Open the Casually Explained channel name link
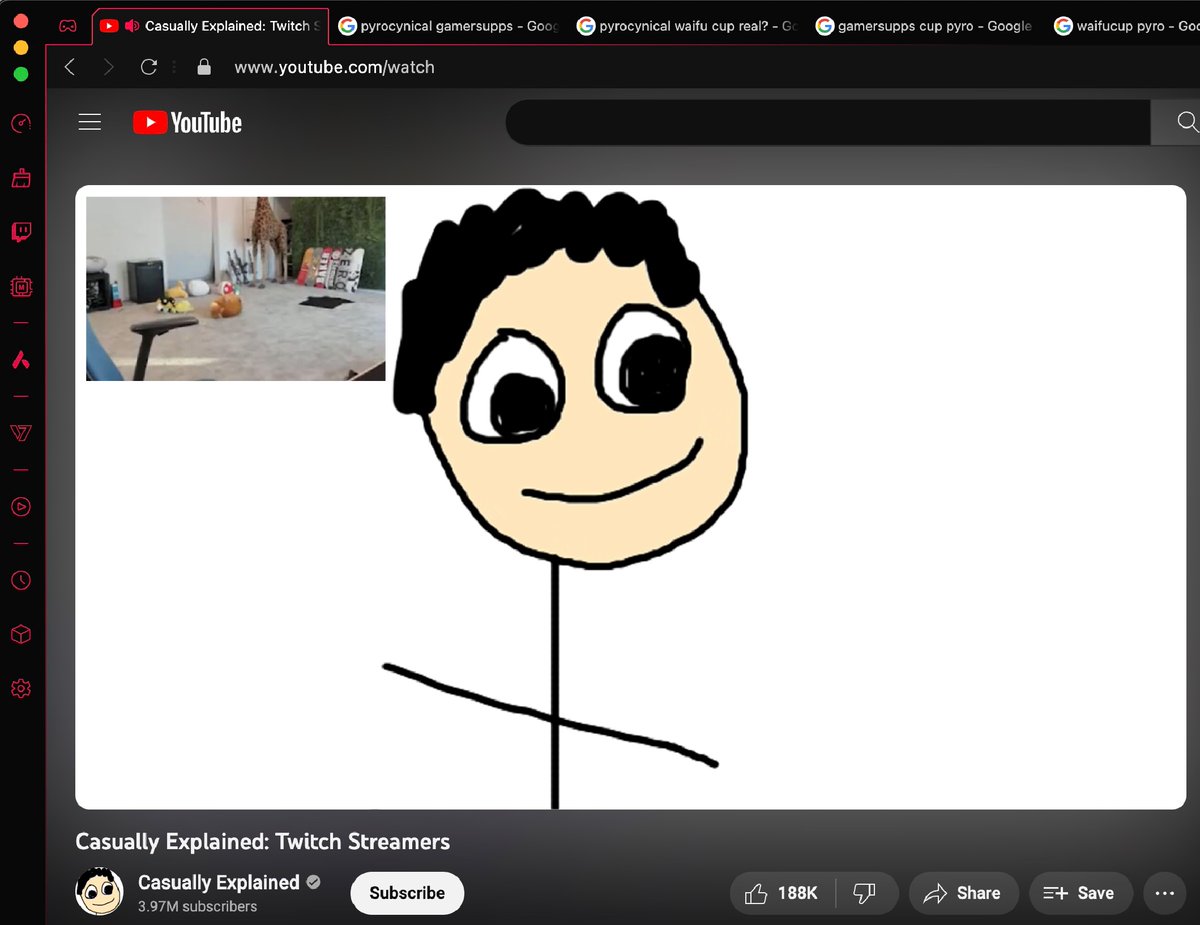The height and width of the screenshot is (925, 1200). [x=219, y=882]
